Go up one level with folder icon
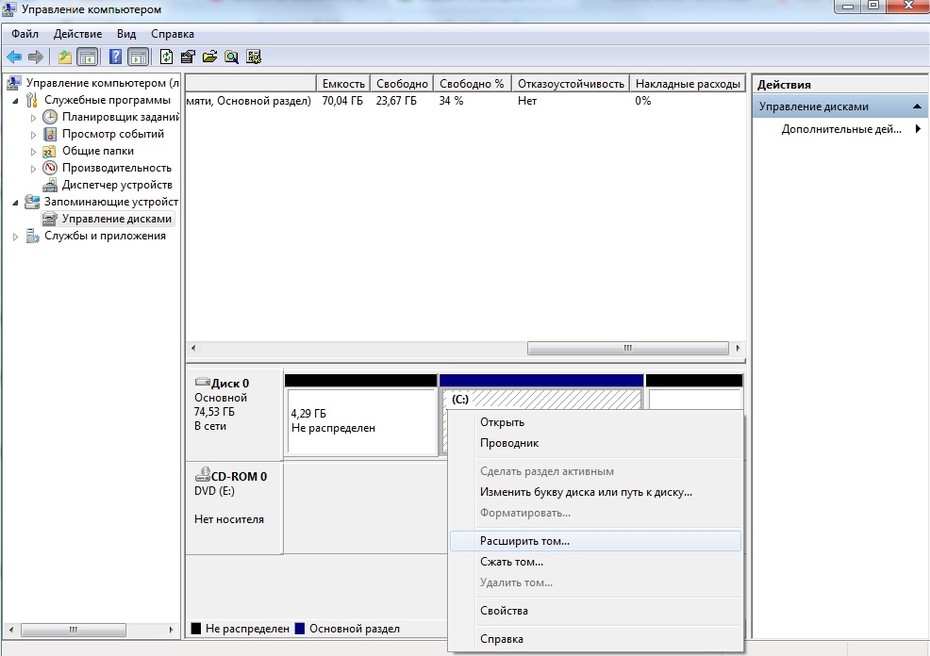The height and width of the screenshot is (656, 930). [65, 57]
